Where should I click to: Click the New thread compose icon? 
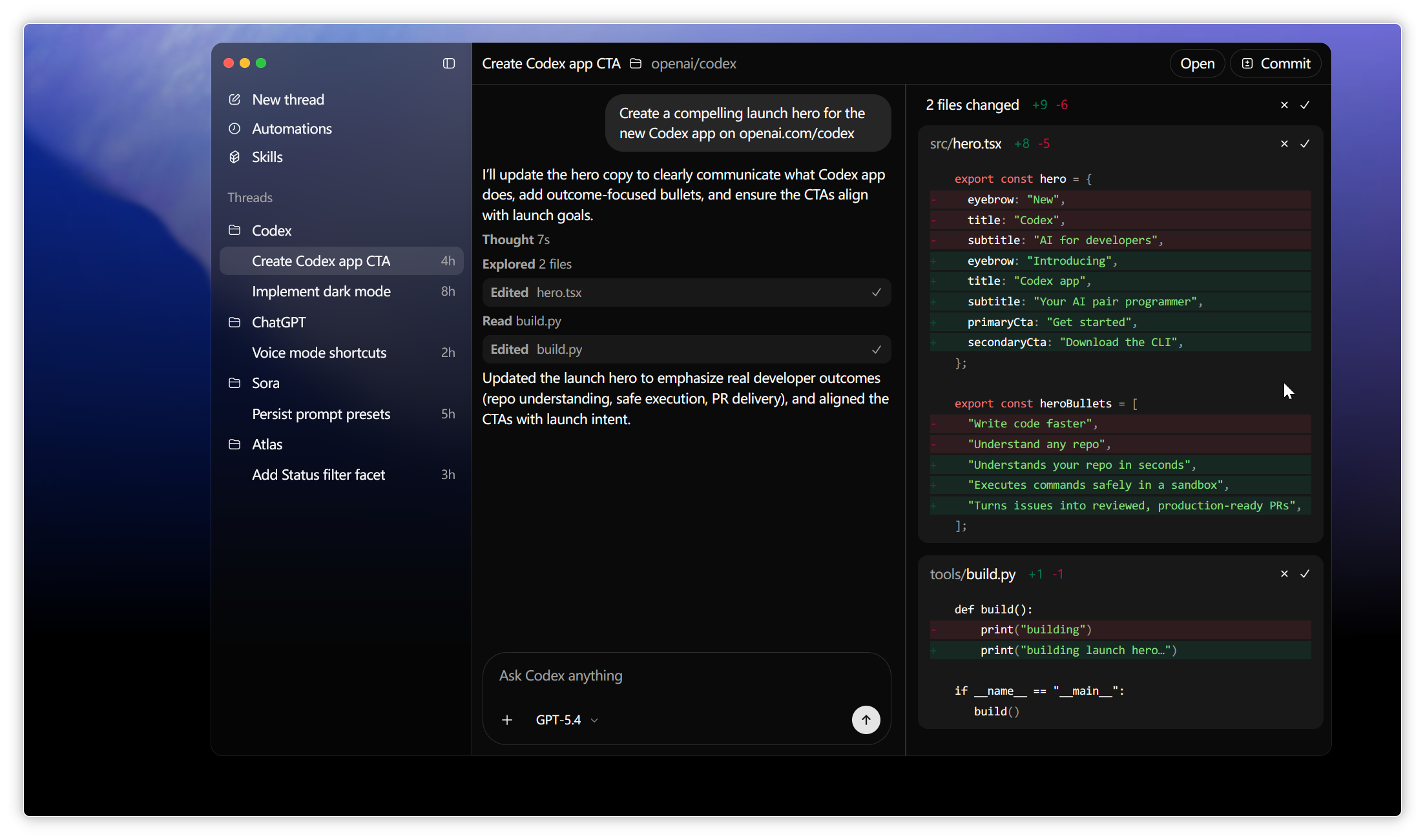pyautogui.click(x=234, y=99)
